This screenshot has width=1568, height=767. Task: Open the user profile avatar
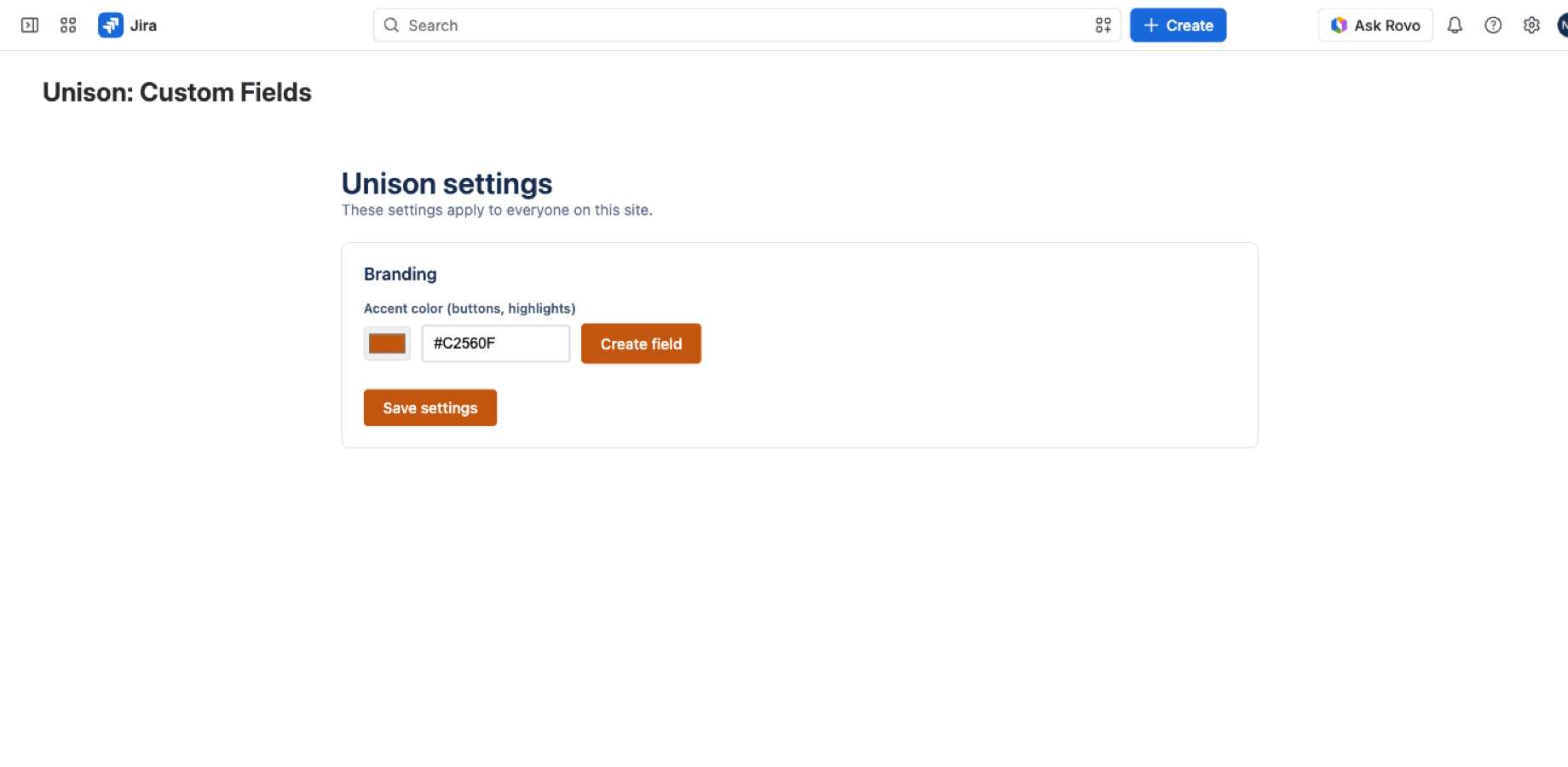[1563, 26]
